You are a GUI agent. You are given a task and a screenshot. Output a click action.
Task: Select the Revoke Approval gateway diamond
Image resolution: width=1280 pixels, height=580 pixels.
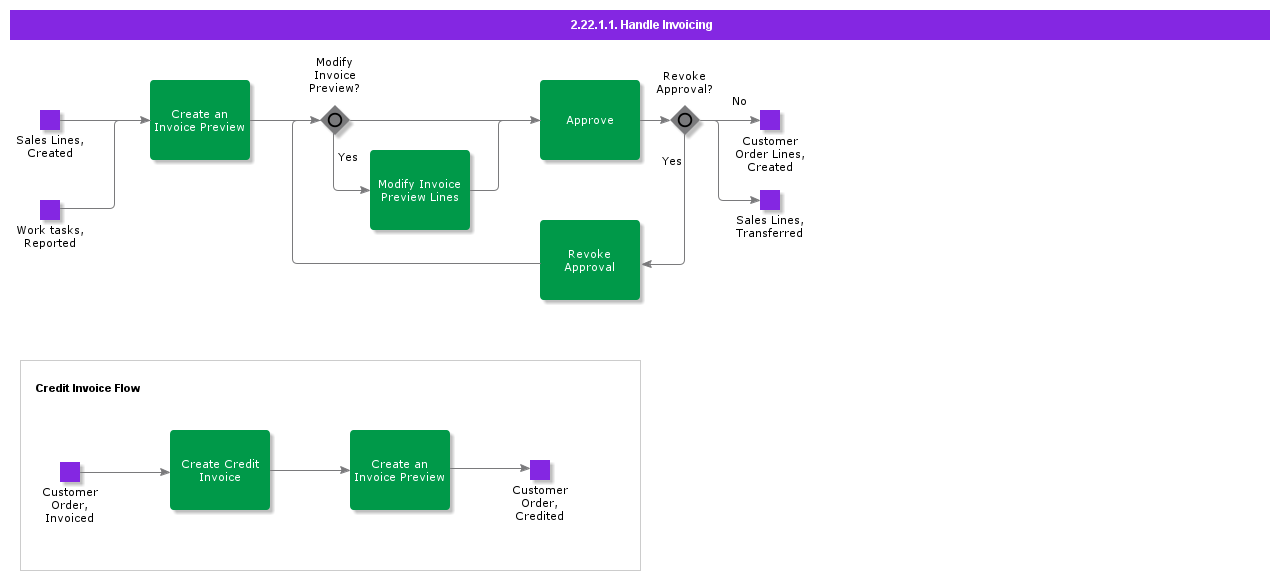coord(685,120)
